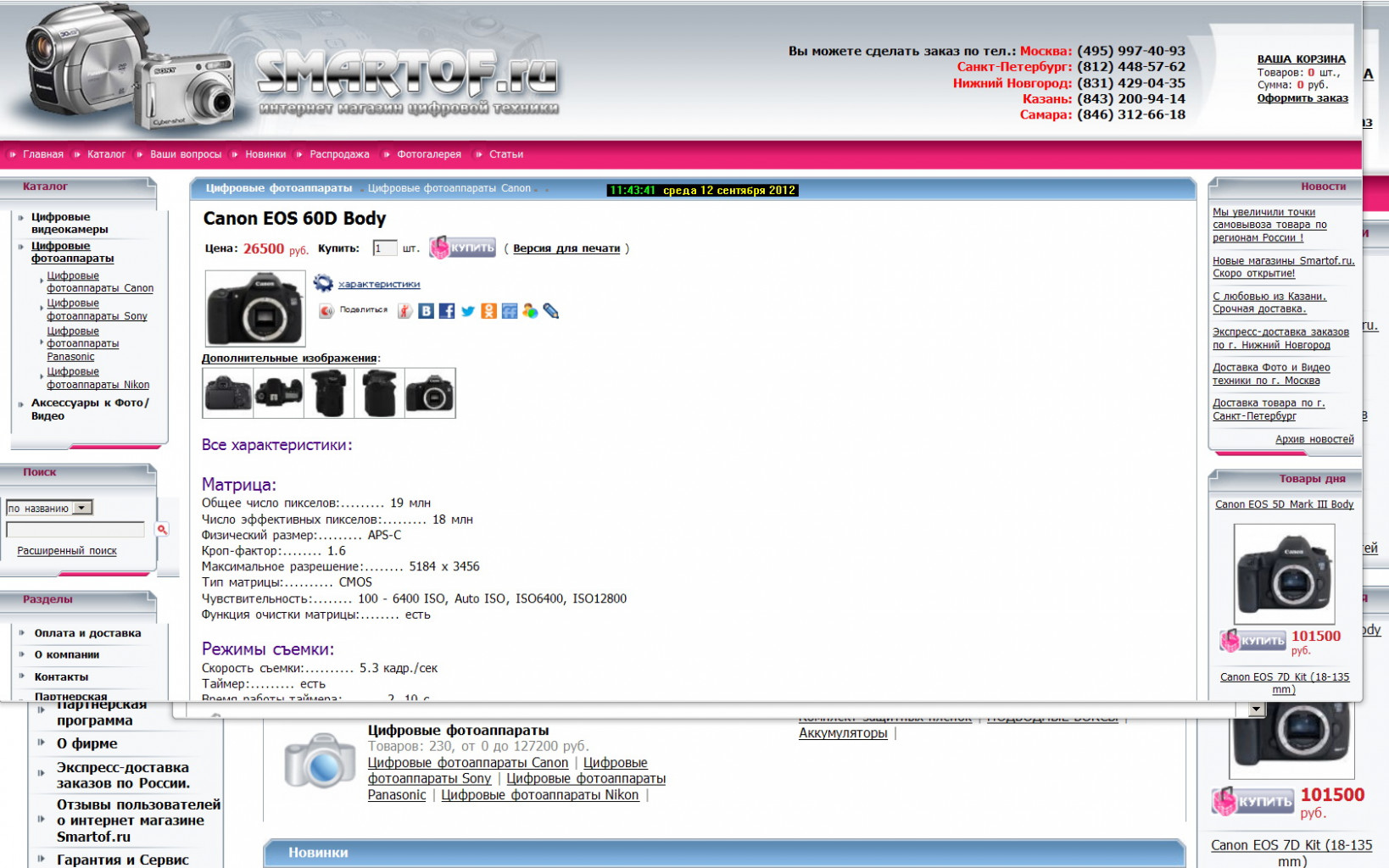The width and height of the screenshot is (1389, 868).
Task: Click the Версия для печати link
Action: pos(566,248)
